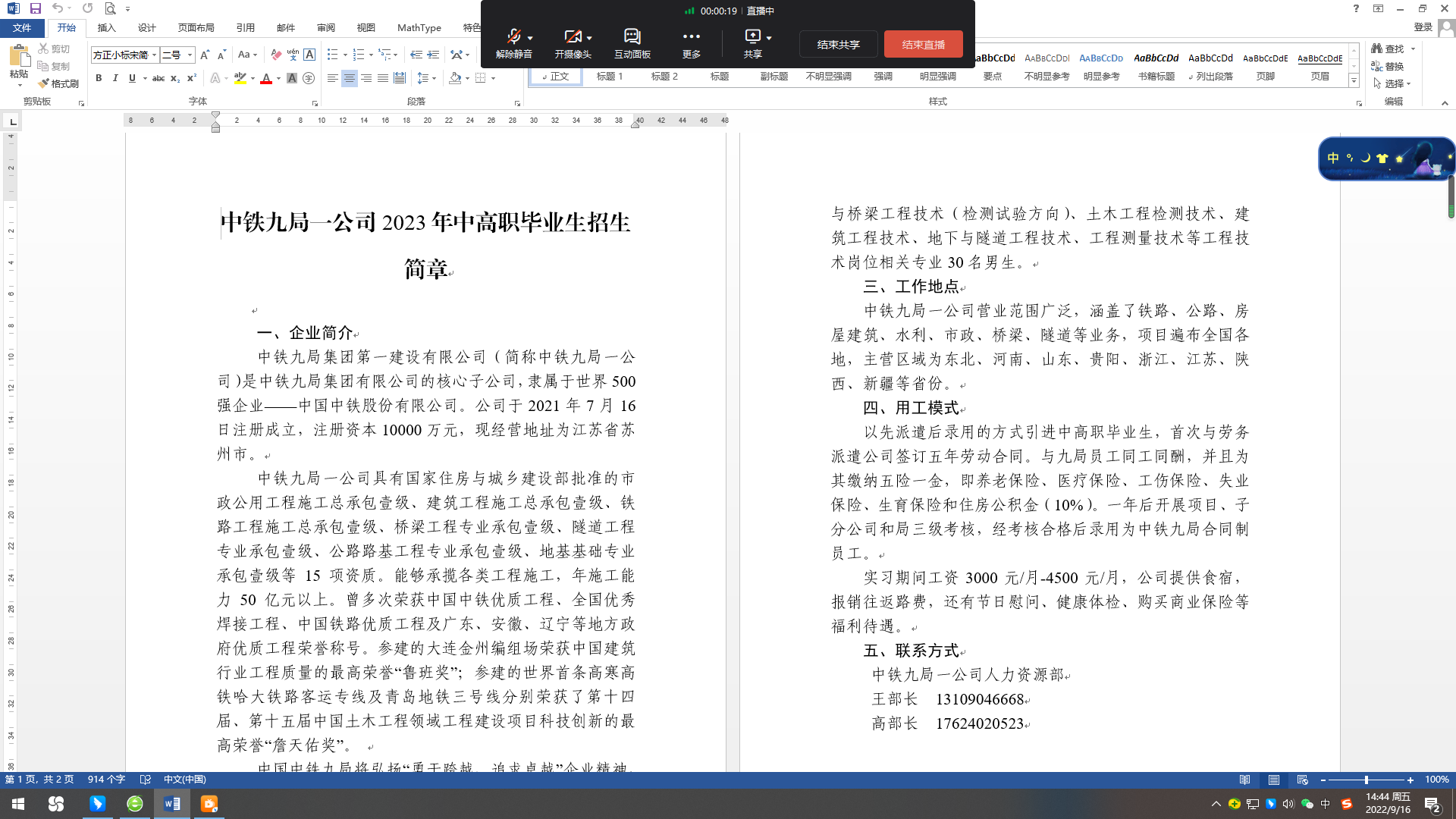Expand the styles gallery More arrow
The image size is (1456, 819).
click(x=1354, y=80)
